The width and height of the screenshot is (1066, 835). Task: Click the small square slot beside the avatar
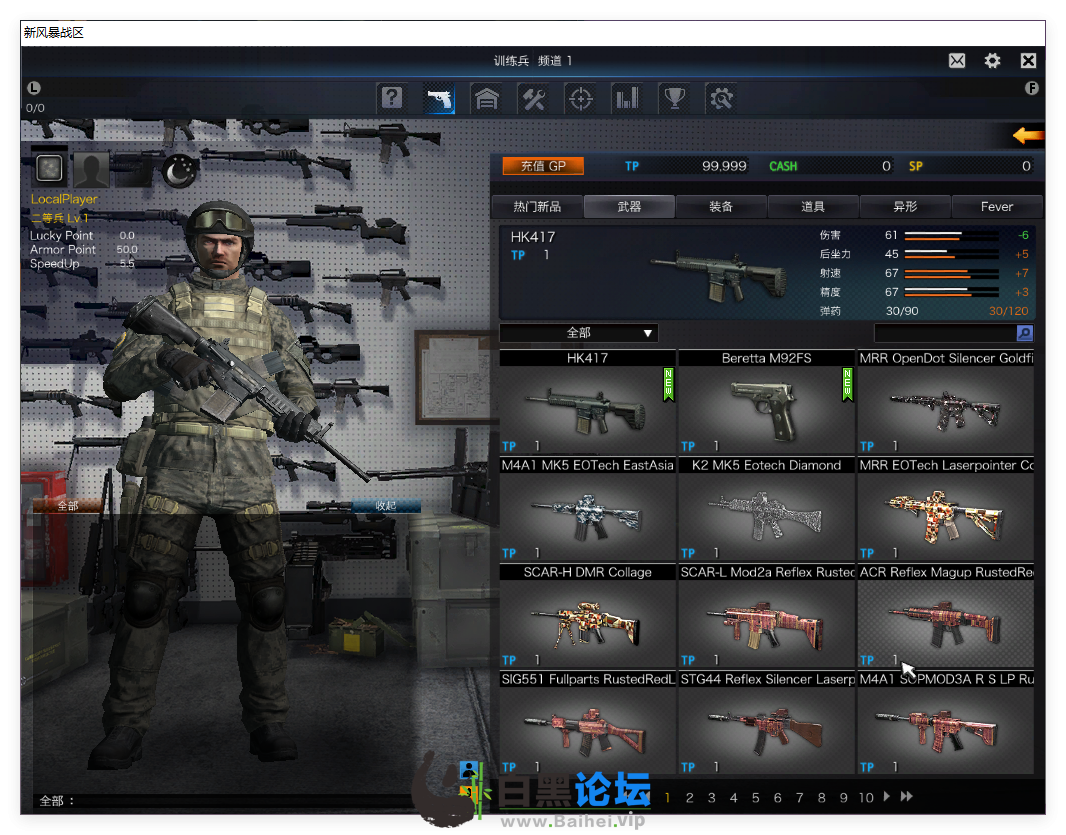(49, 168)
